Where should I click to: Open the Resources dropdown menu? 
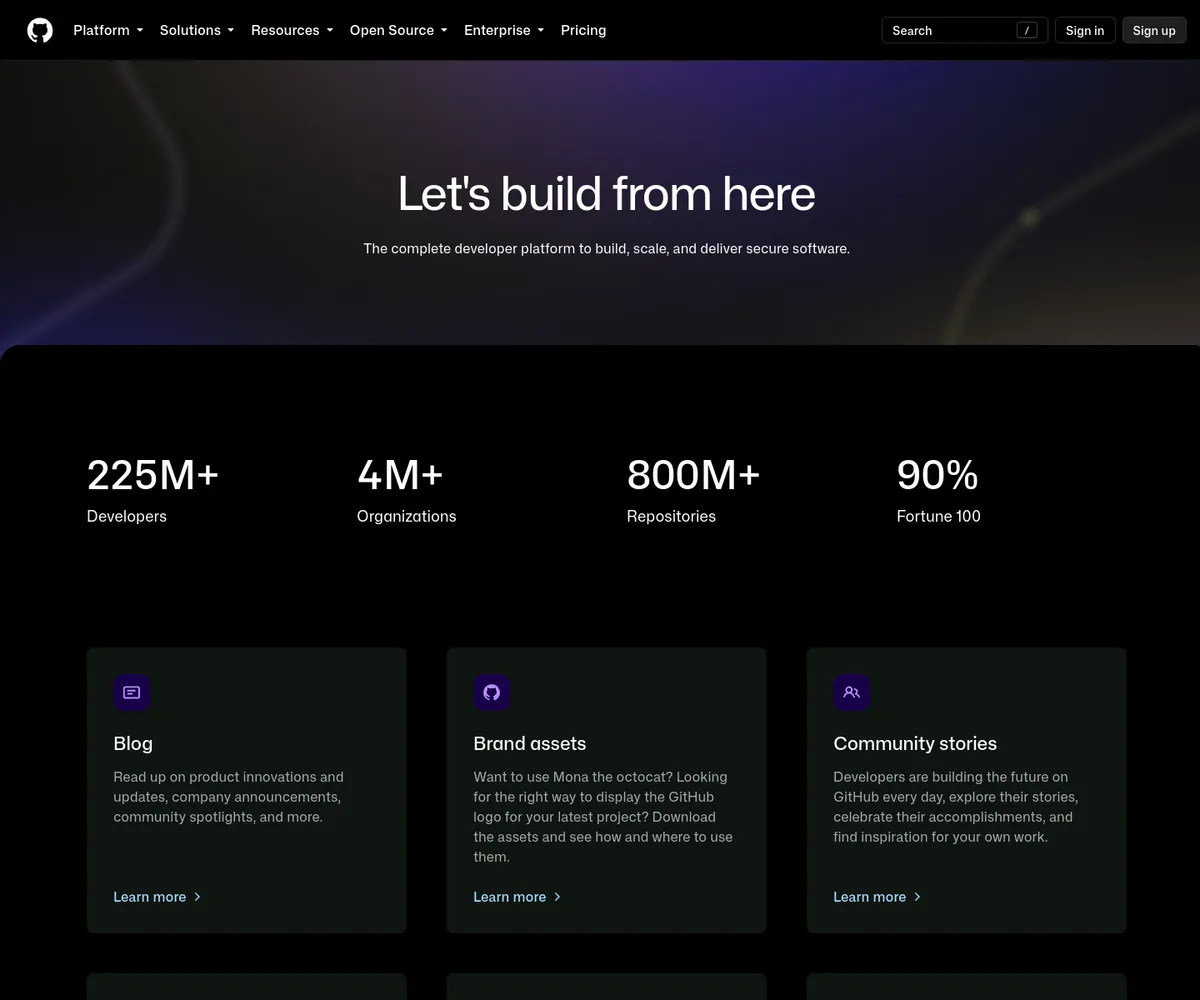click(x=292, y=30)
